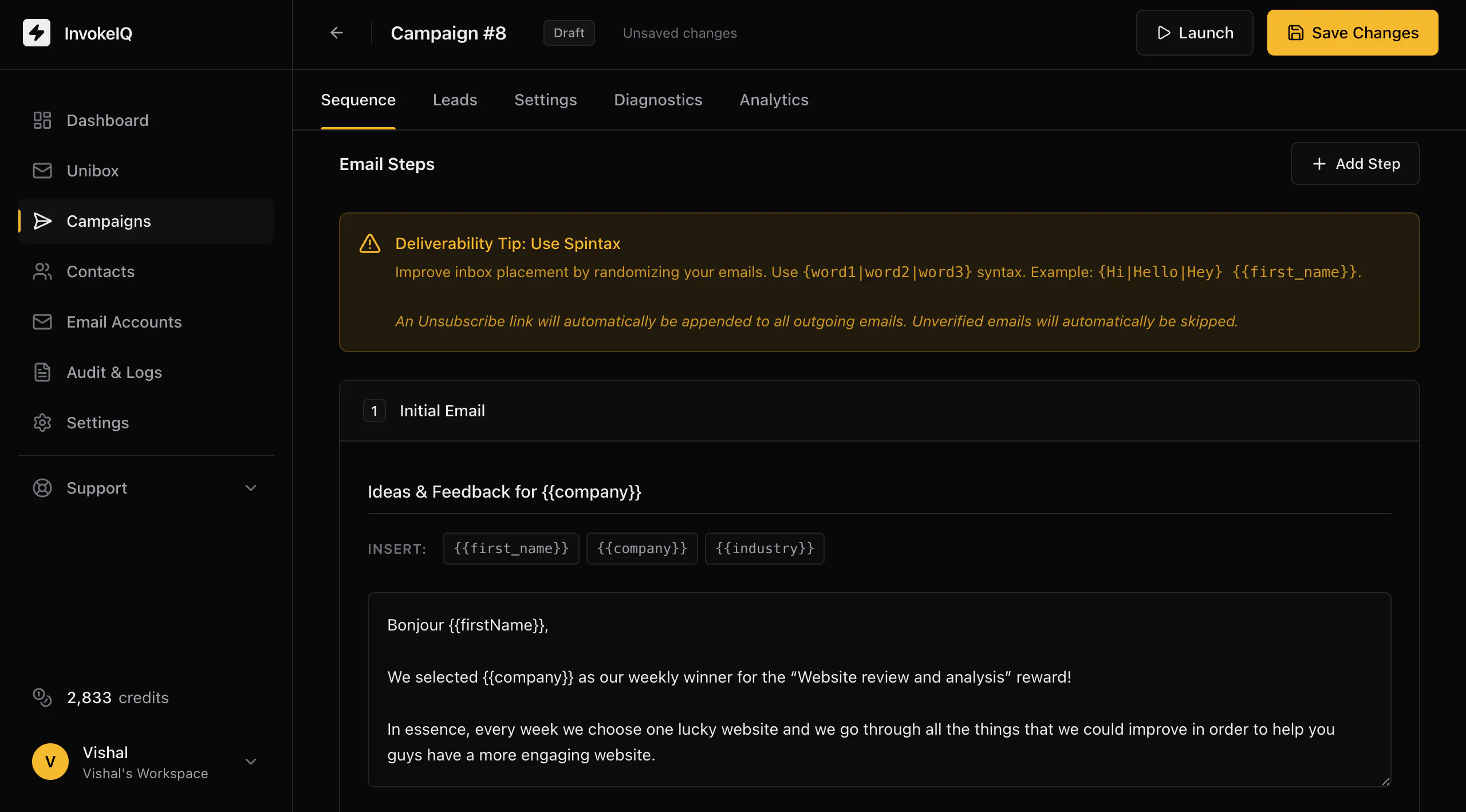
Task: Open Unibox in the sidebar
Action: tap(146, 171)
